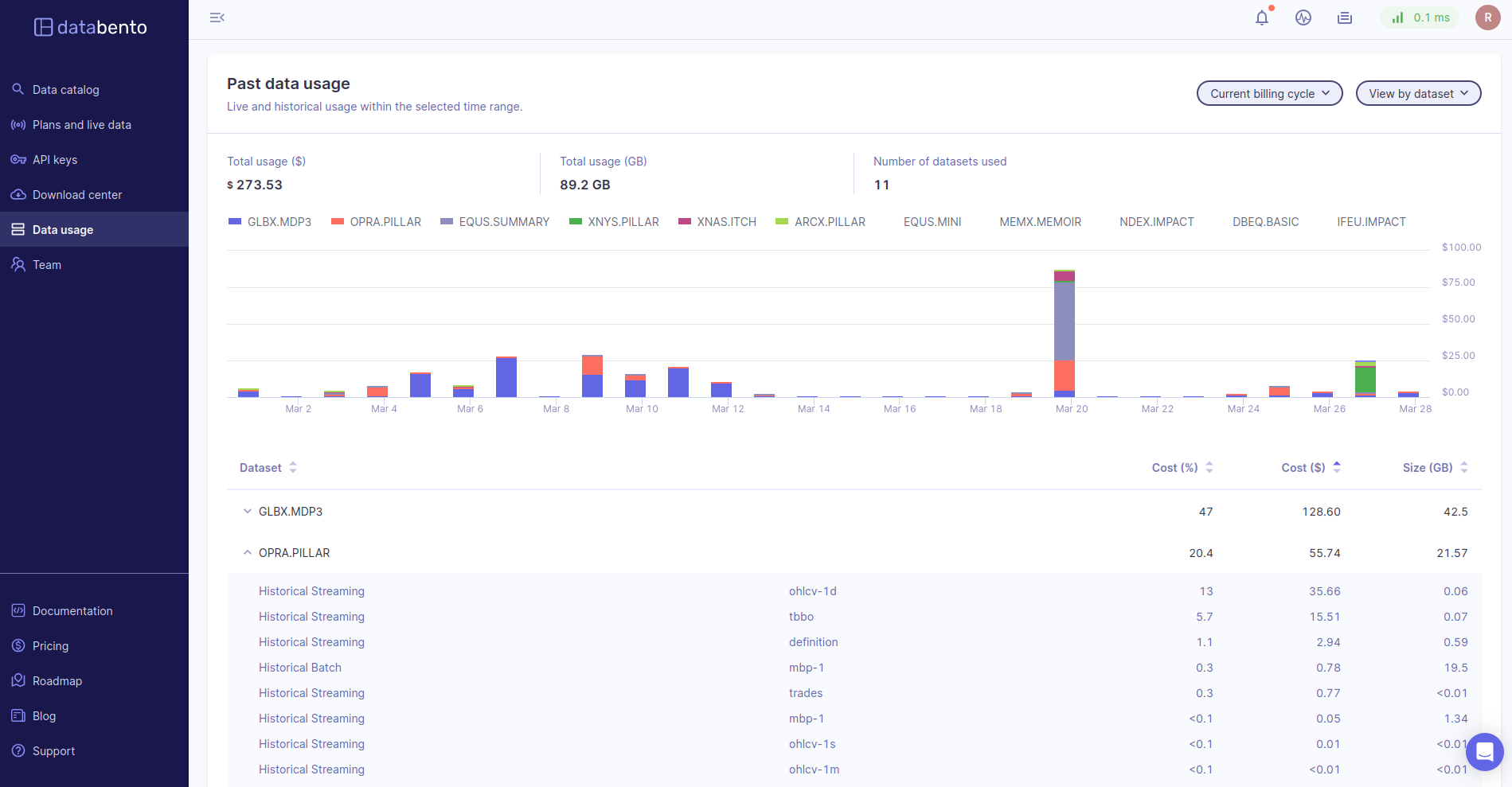The height and width of the screenshot is (787, 1512).
Task: Open API keys from the sidebar
Action: coord(55,160)
